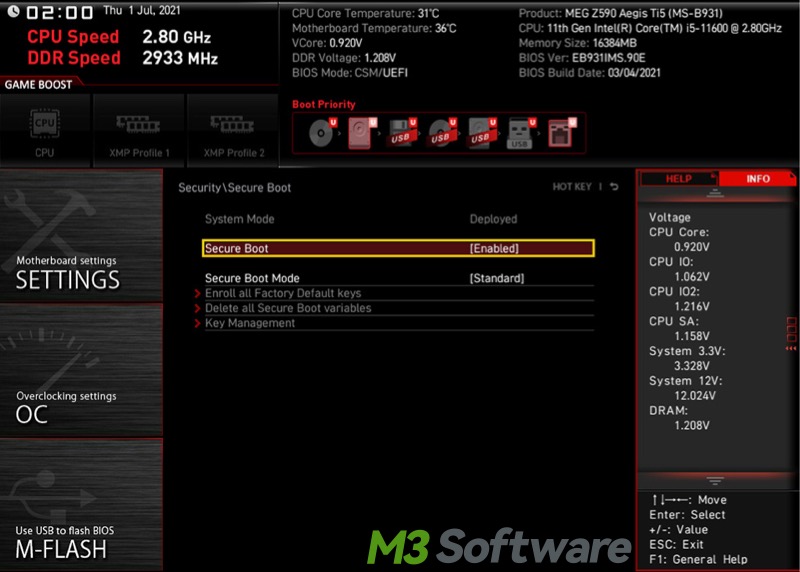Click the Security\Secure Boot breadcrumb
The width and height of the screenshot is (800, 572).
click(x=234, y=187)
